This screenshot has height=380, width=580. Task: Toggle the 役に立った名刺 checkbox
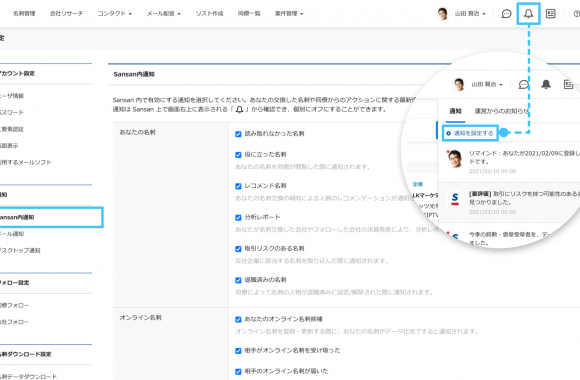(x=238, y=155)
